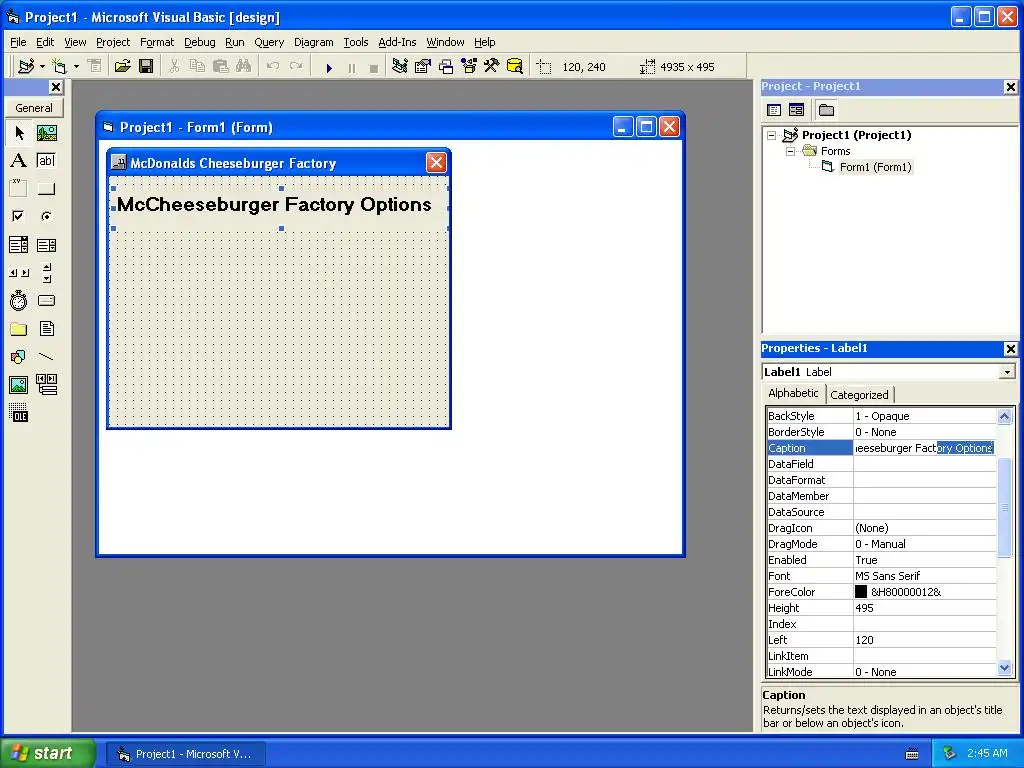1024x768 pixels.
Task: Open Data View Window from toolbar
Action: point(515,66)
